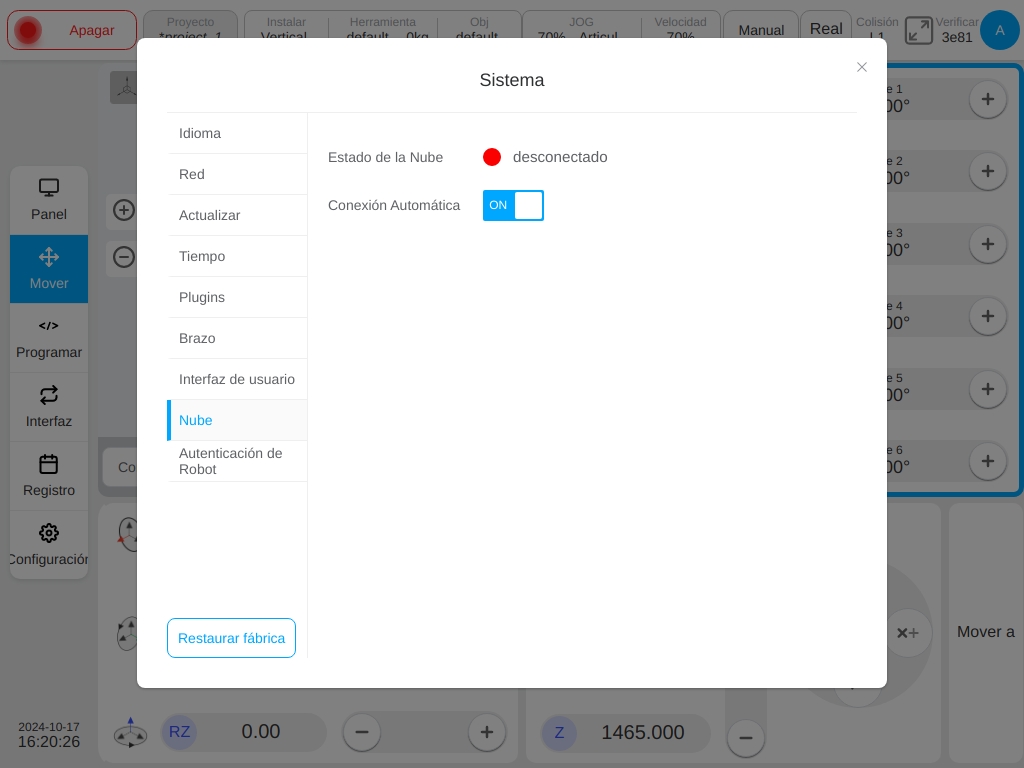Image resolution: width=1024 pixels, height=768 pixels.
Task: Click the desconectado status text
Action: point(560,157)
